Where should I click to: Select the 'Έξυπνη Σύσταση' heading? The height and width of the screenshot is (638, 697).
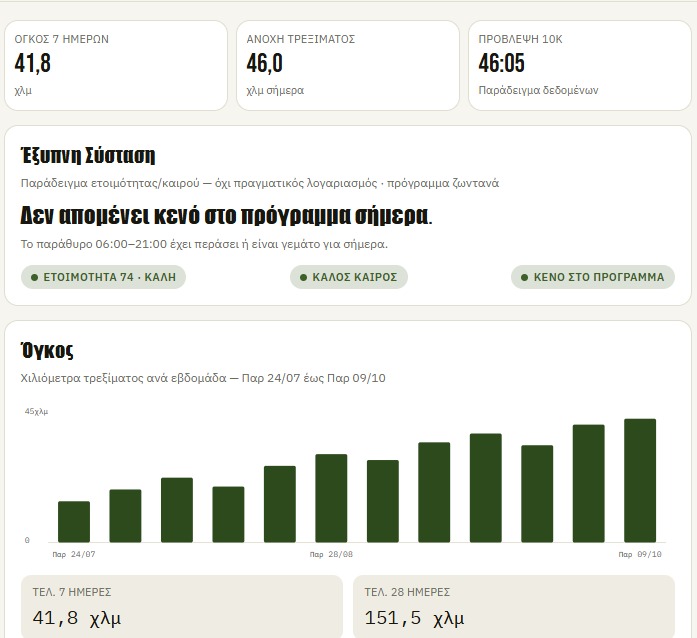(88, 156)
